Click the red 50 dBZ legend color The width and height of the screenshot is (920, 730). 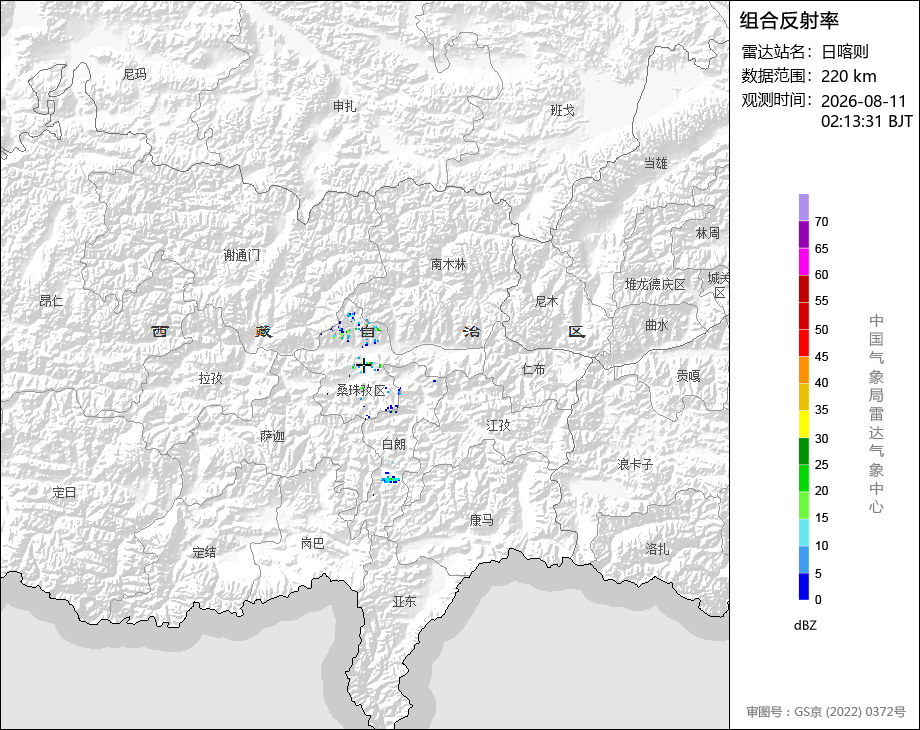point(804,316)
